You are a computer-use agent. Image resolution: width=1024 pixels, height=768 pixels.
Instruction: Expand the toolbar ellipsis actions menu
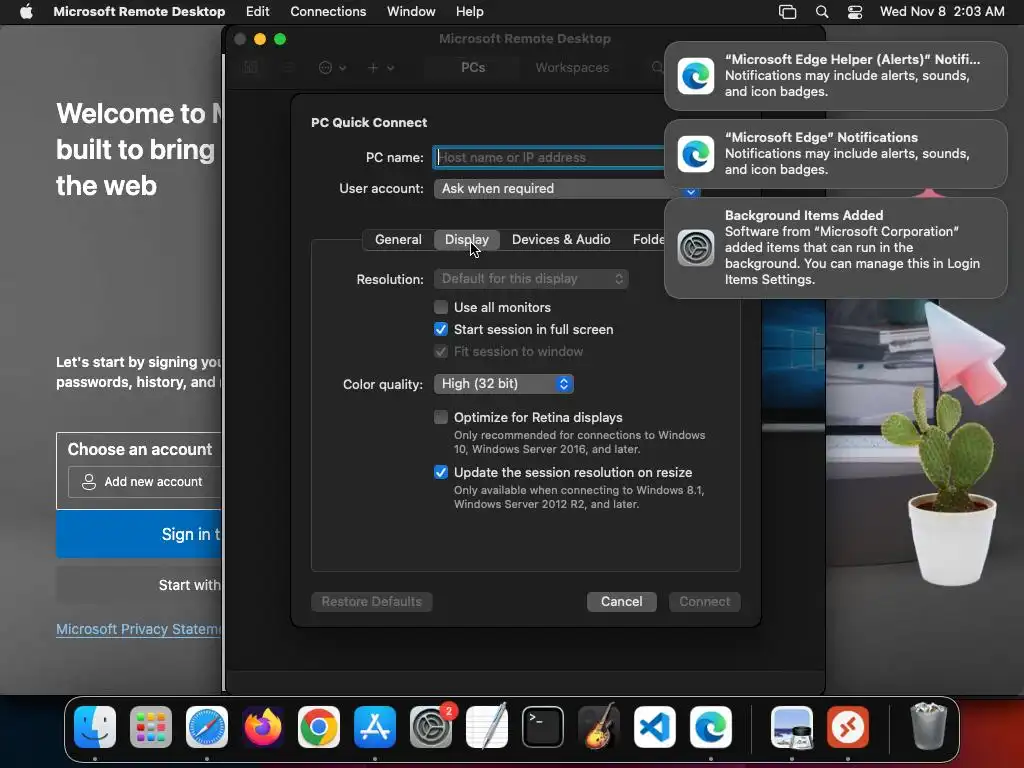point(332,67)
